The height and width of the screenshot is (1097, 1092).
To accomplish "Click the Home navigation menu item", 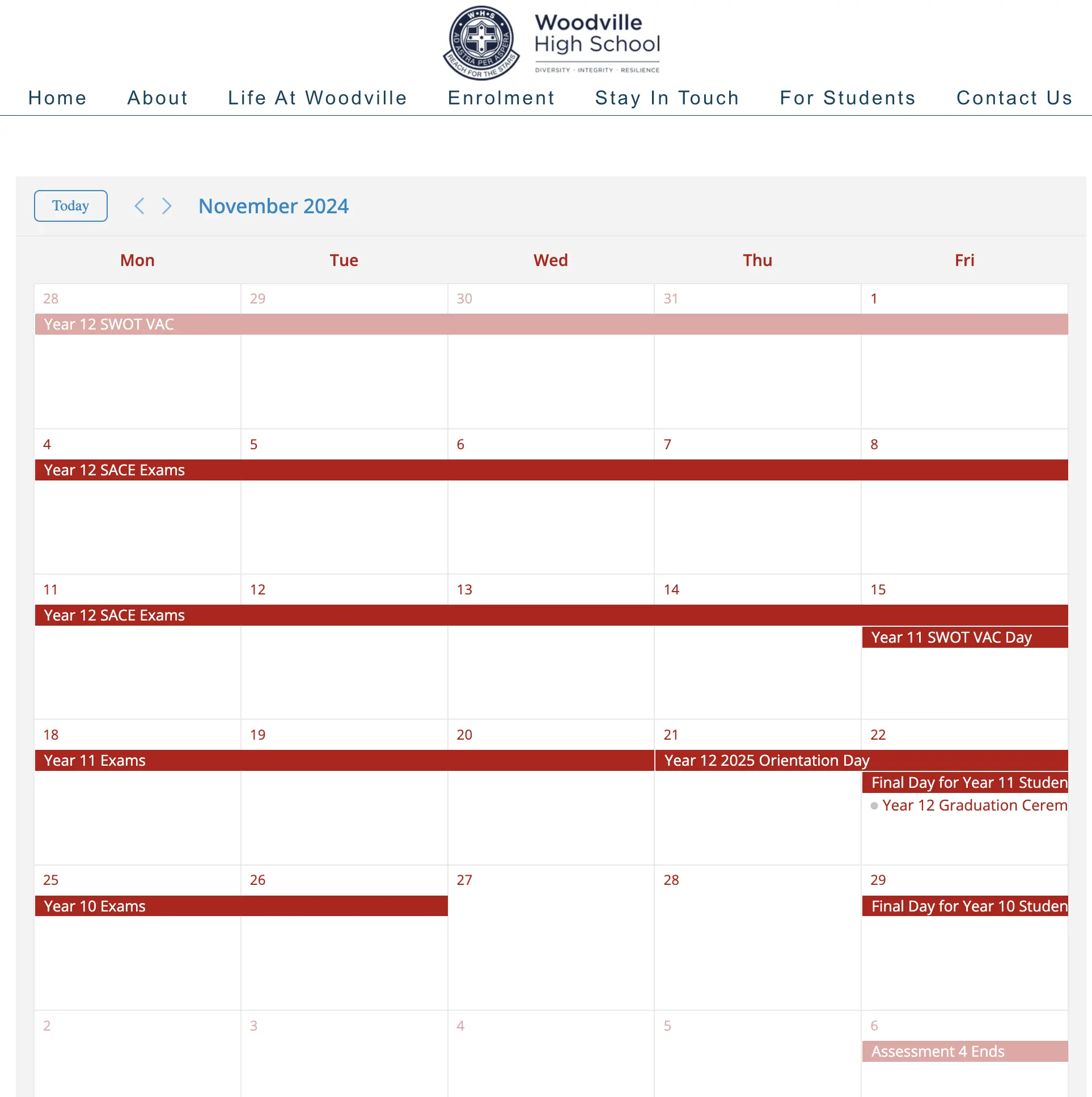I will click(x=57, y=97).
